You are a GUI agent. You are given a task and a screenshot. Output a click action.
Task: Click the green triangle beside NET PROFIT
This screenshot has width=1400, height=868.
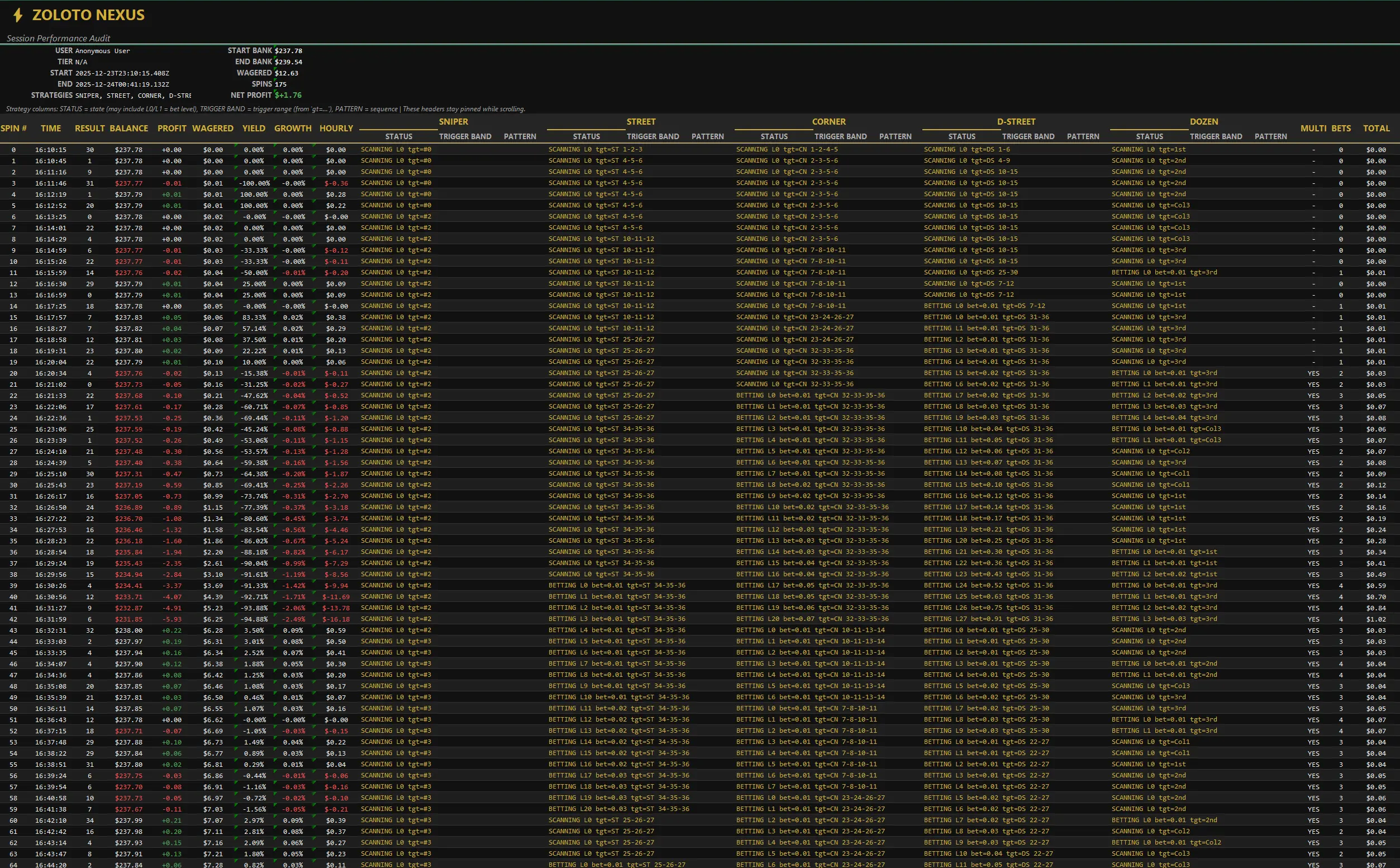(275, 92)
